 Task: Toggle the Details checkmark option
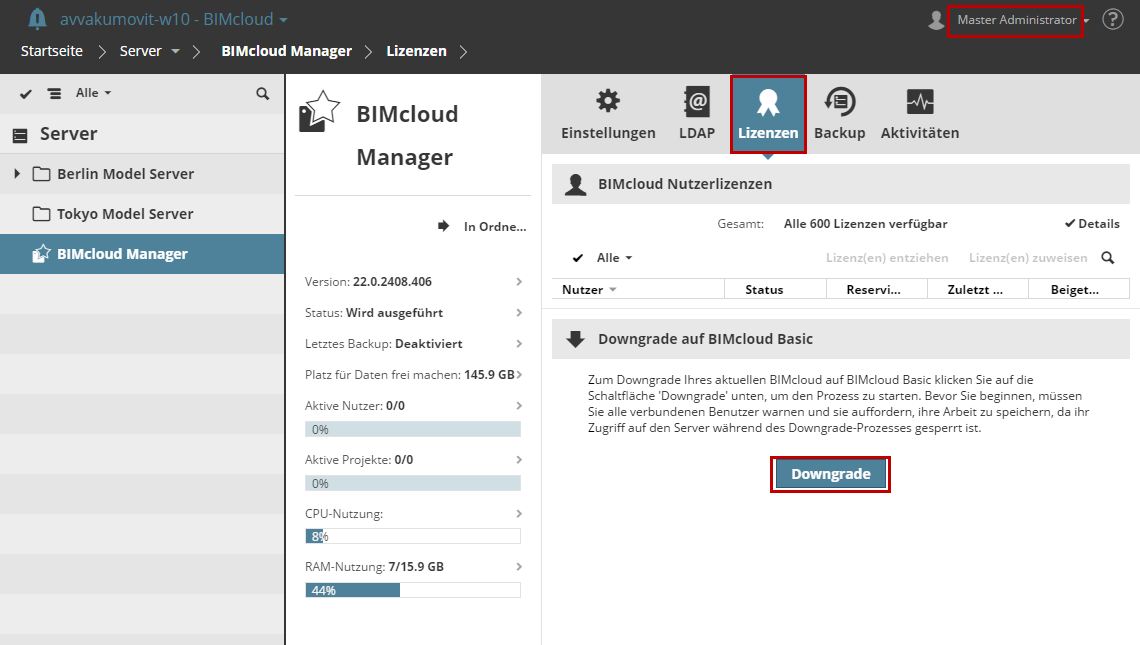tap(1092, 223)
